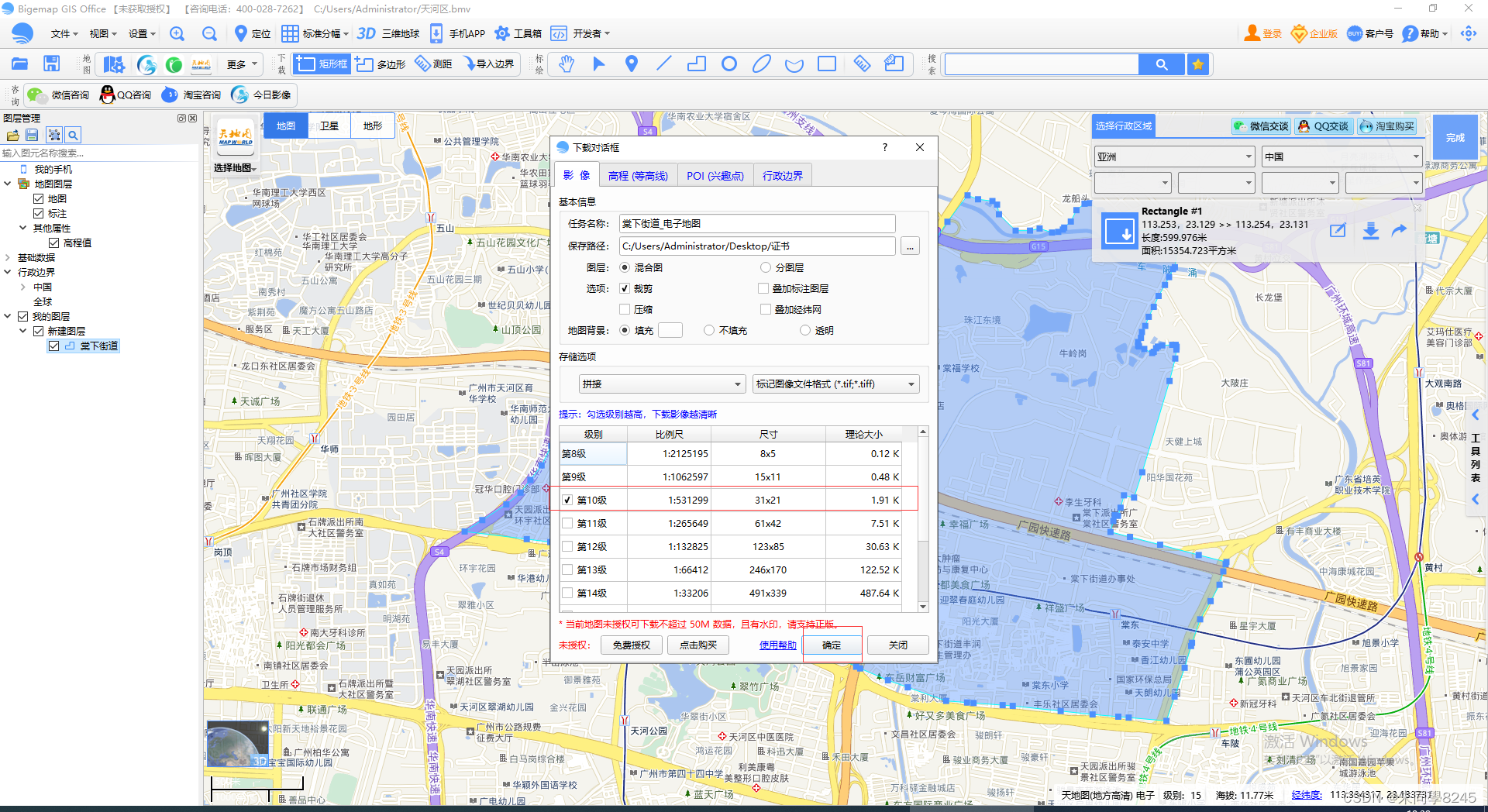Toggle the crop option checkbox

pyautogui.click(x=625, y=288)
